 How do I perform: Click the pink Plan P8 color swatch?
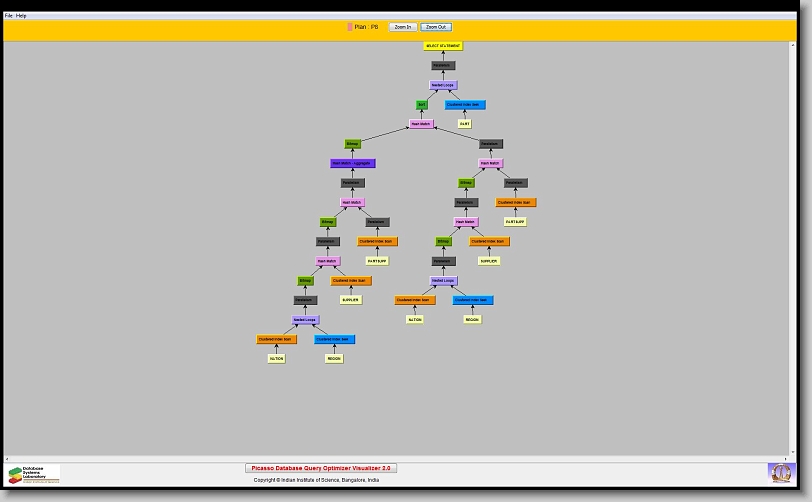pos(350,27)
